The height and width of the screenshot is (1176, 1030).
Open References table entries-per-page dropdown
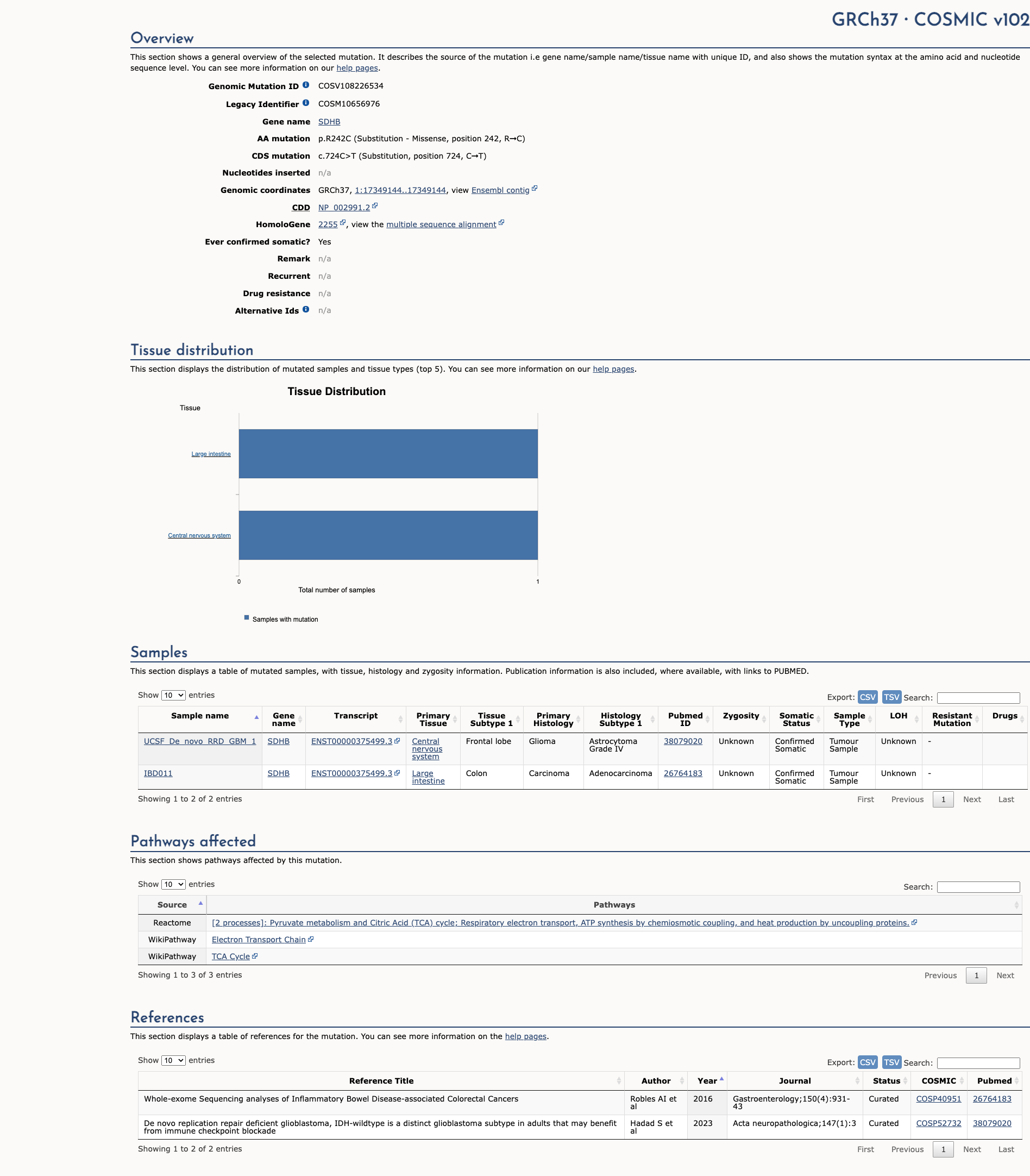coord(174,1060)
